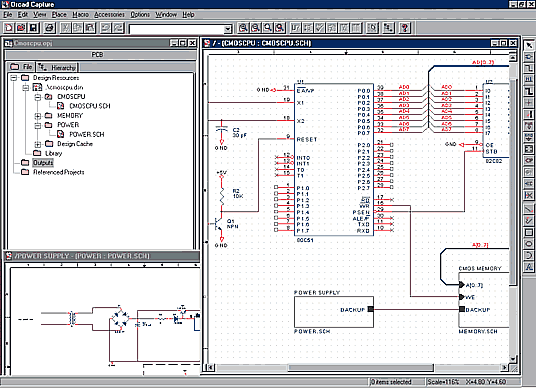Image resolution: width=536 pixels, height=388 pixels.
Task: Click the schematic scroll-down arrow
Action: pyautogui.click(x=513, y=359)
